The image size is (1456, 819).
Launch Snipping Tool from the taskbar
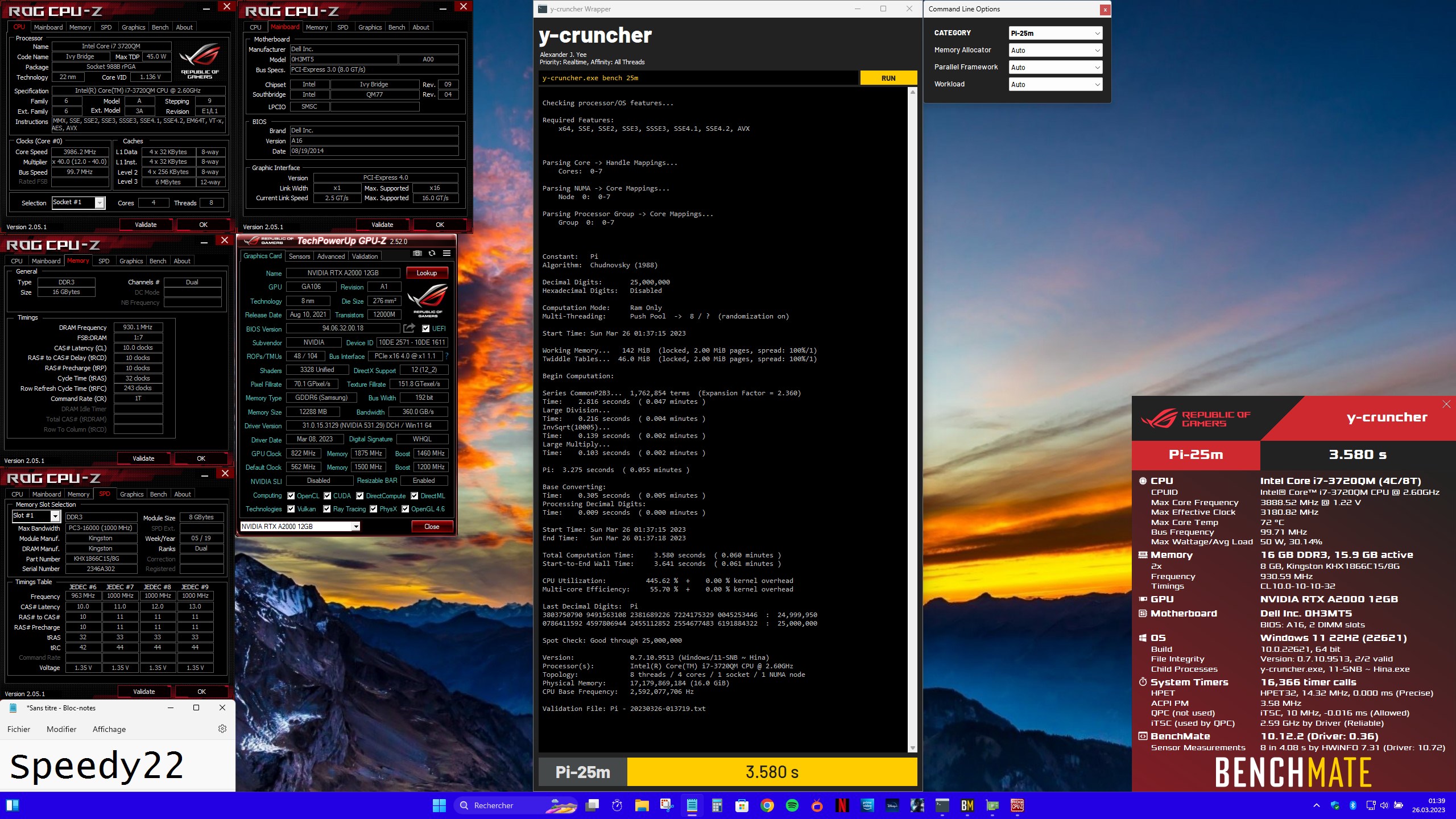667,805
